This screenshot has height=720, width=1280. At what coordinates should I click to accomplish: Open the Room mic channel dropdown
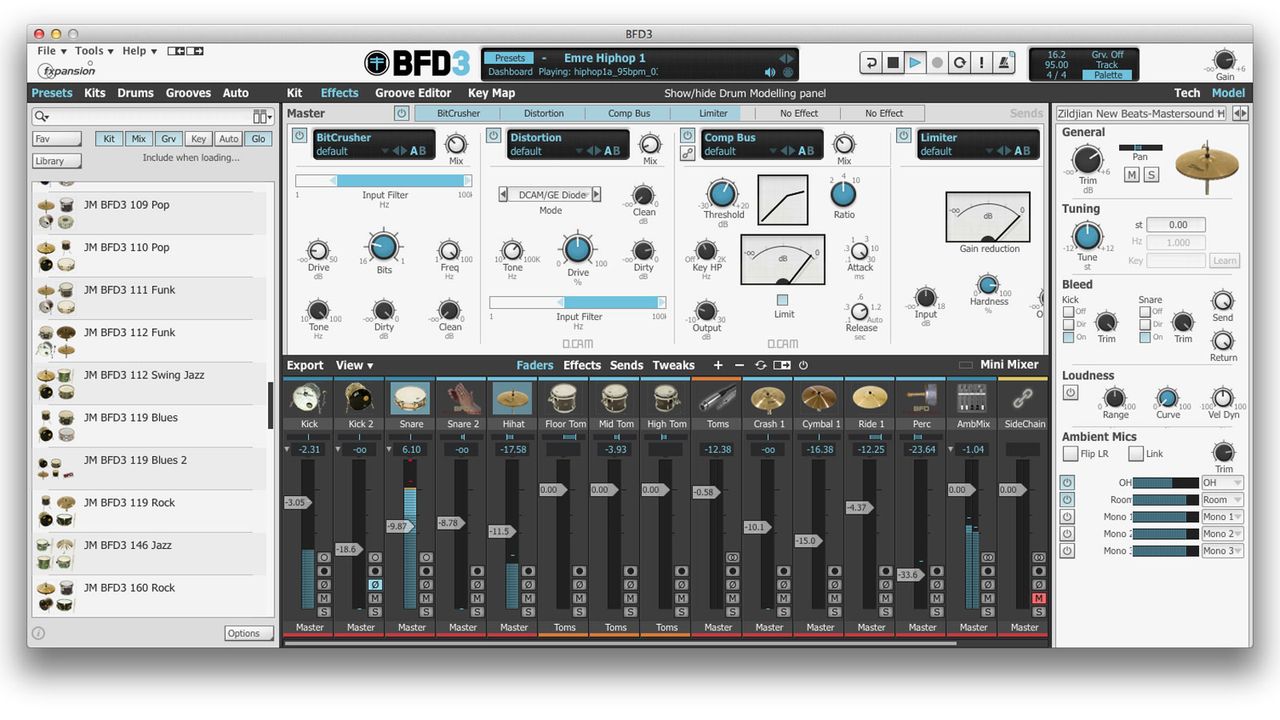point(1222,500)
